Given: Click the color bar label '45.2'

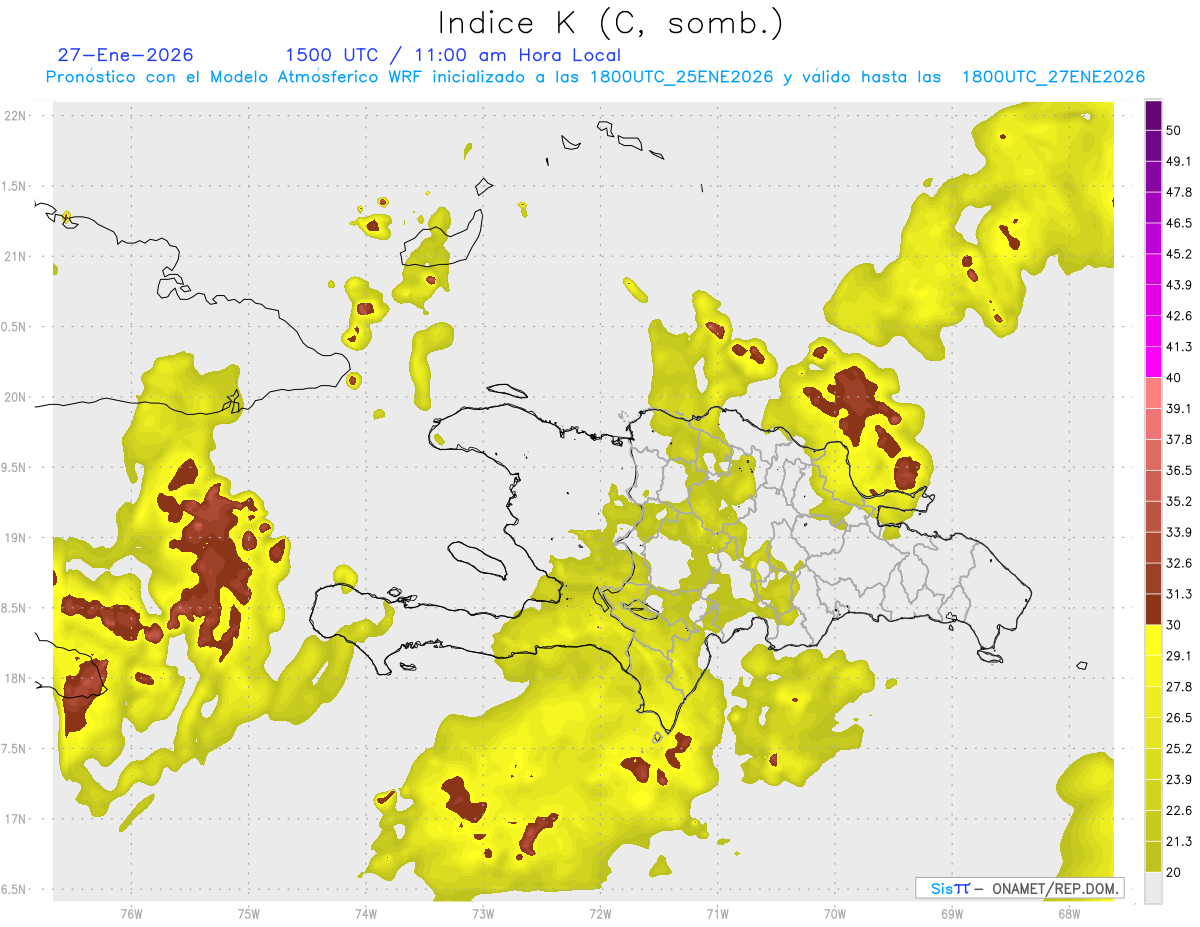Looking at the screenshot, I should click(1179, 254).
